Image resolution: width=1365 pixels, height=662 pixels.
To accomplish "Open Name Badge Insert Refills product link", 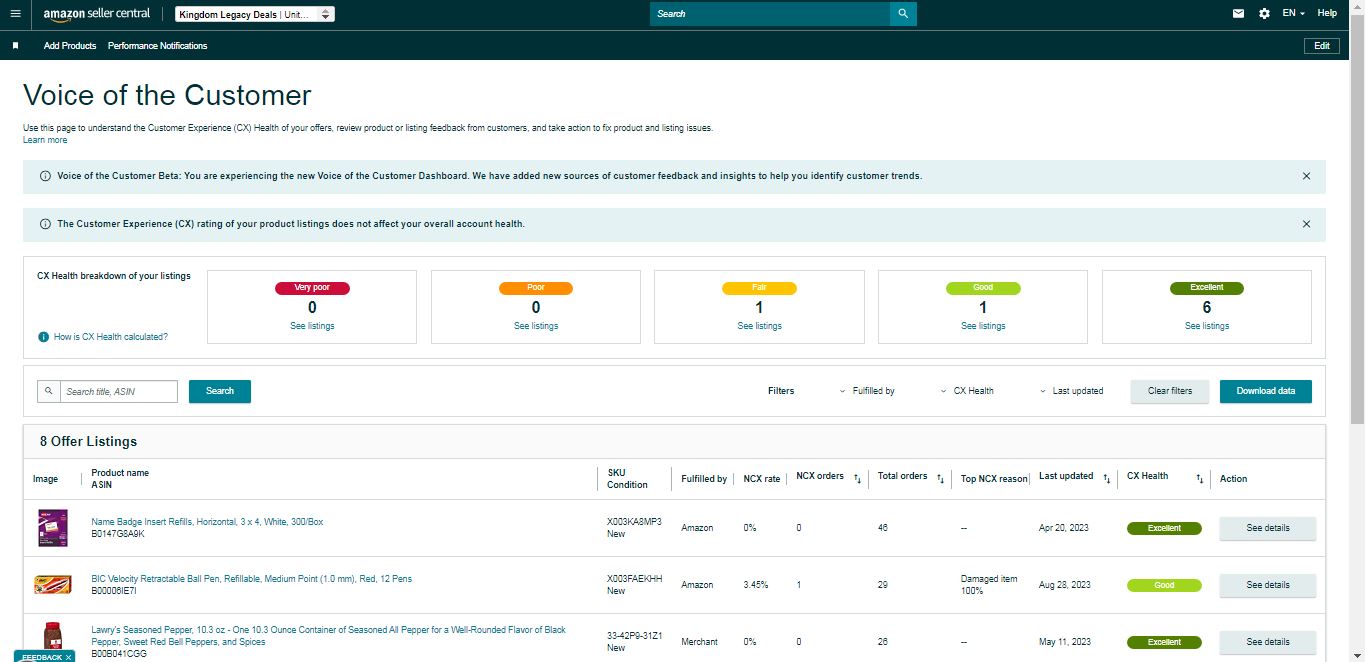I will coord(207,522).
